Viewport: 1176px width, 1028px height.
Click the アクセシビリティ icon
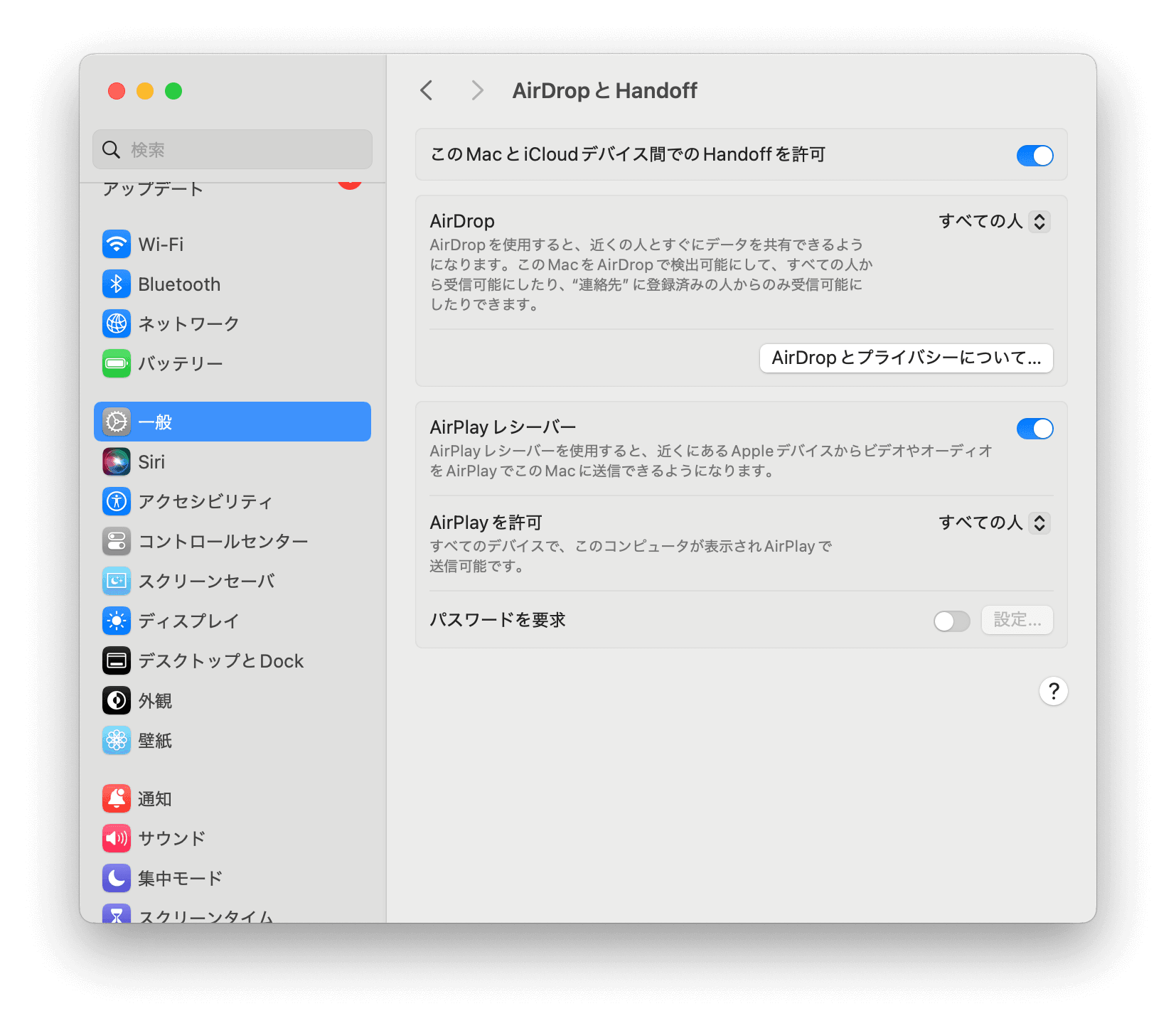117,502
